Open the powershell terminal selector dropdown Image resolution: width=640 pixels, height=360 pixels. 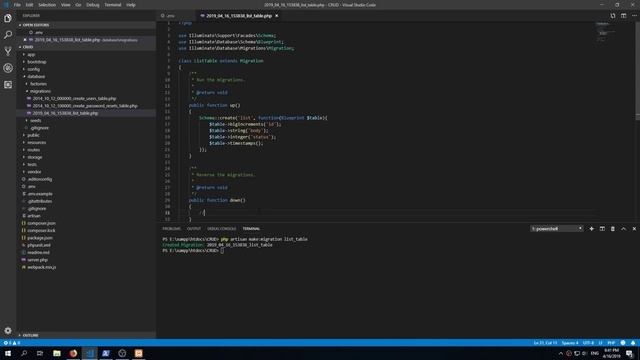tap(557, 229)
